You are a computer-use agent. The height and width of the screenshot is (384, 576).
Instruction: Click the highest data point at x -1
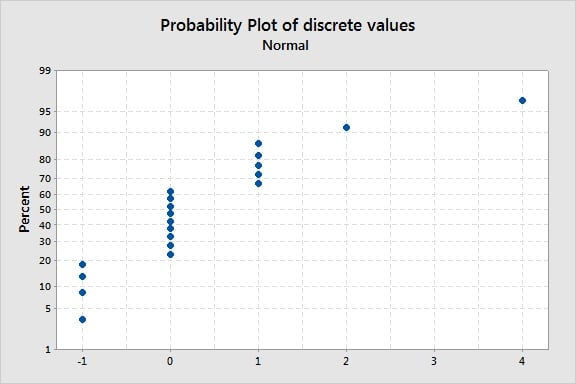click(x=82, y=264)
